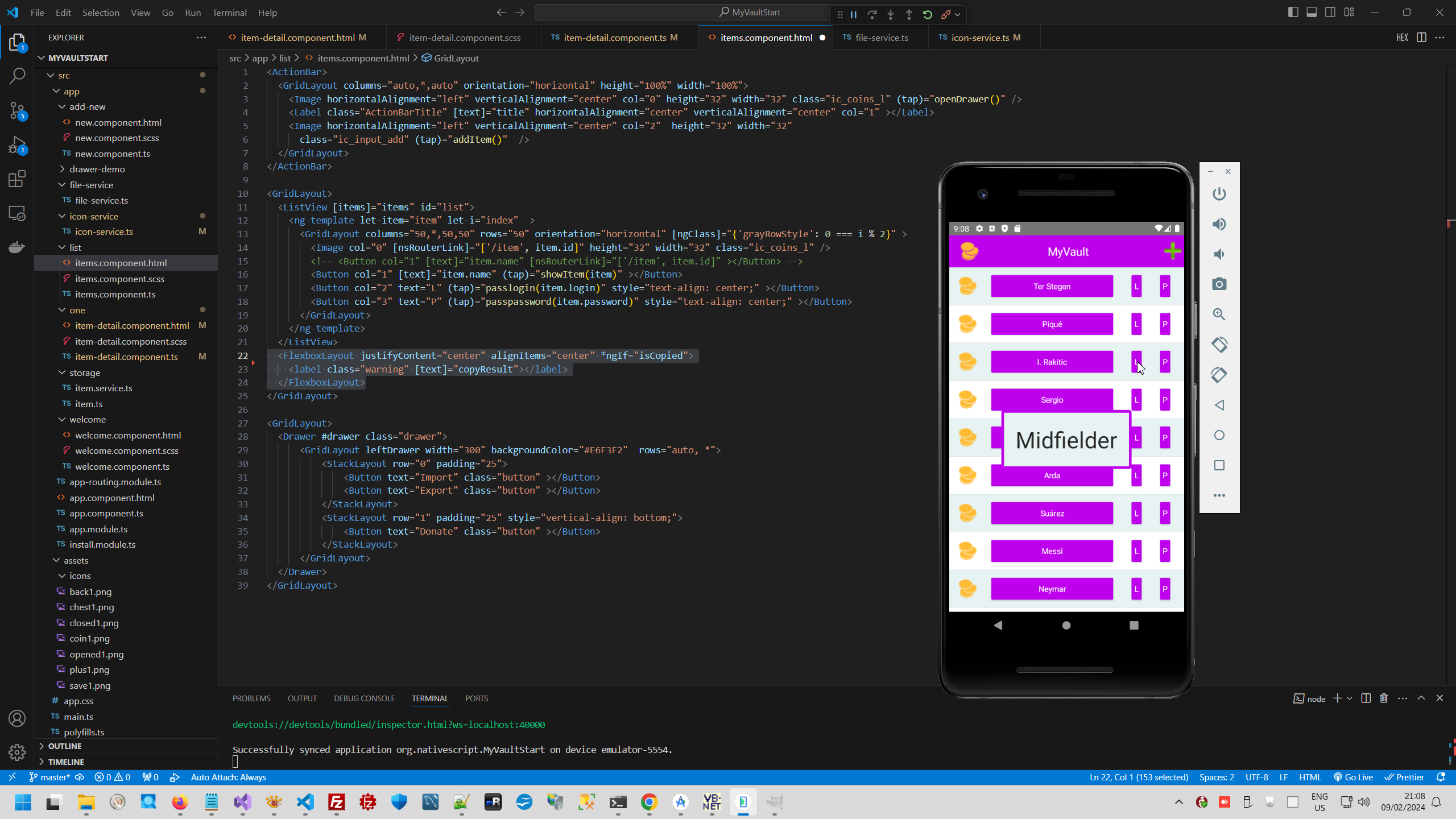
Task: Pause the debugger from debug toolbar
Action: [854, 15]
